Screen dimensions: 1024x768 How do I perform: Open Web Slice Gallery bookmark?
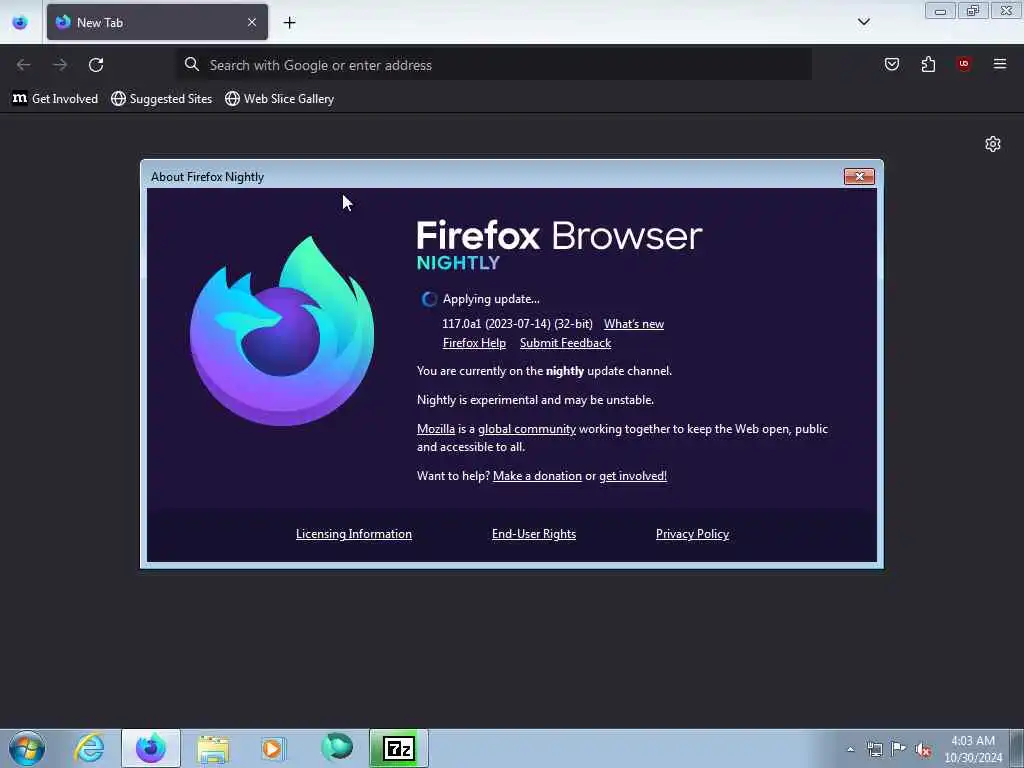pos(280,99)
